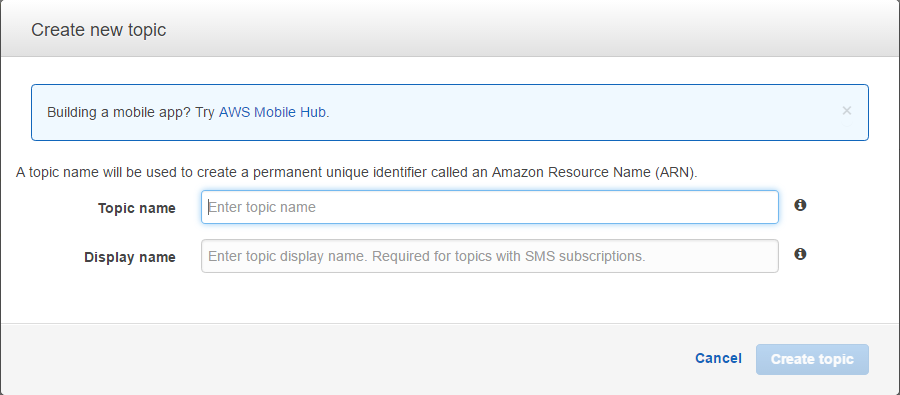Click the Amazon Resource Name description sentence
900x395 pixels.
(356, 172)
